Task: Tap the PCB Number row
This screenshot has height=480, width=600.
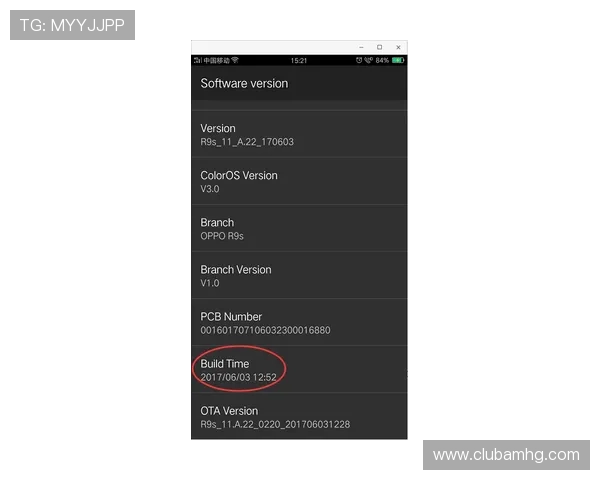Action: [x=299, y=322]
